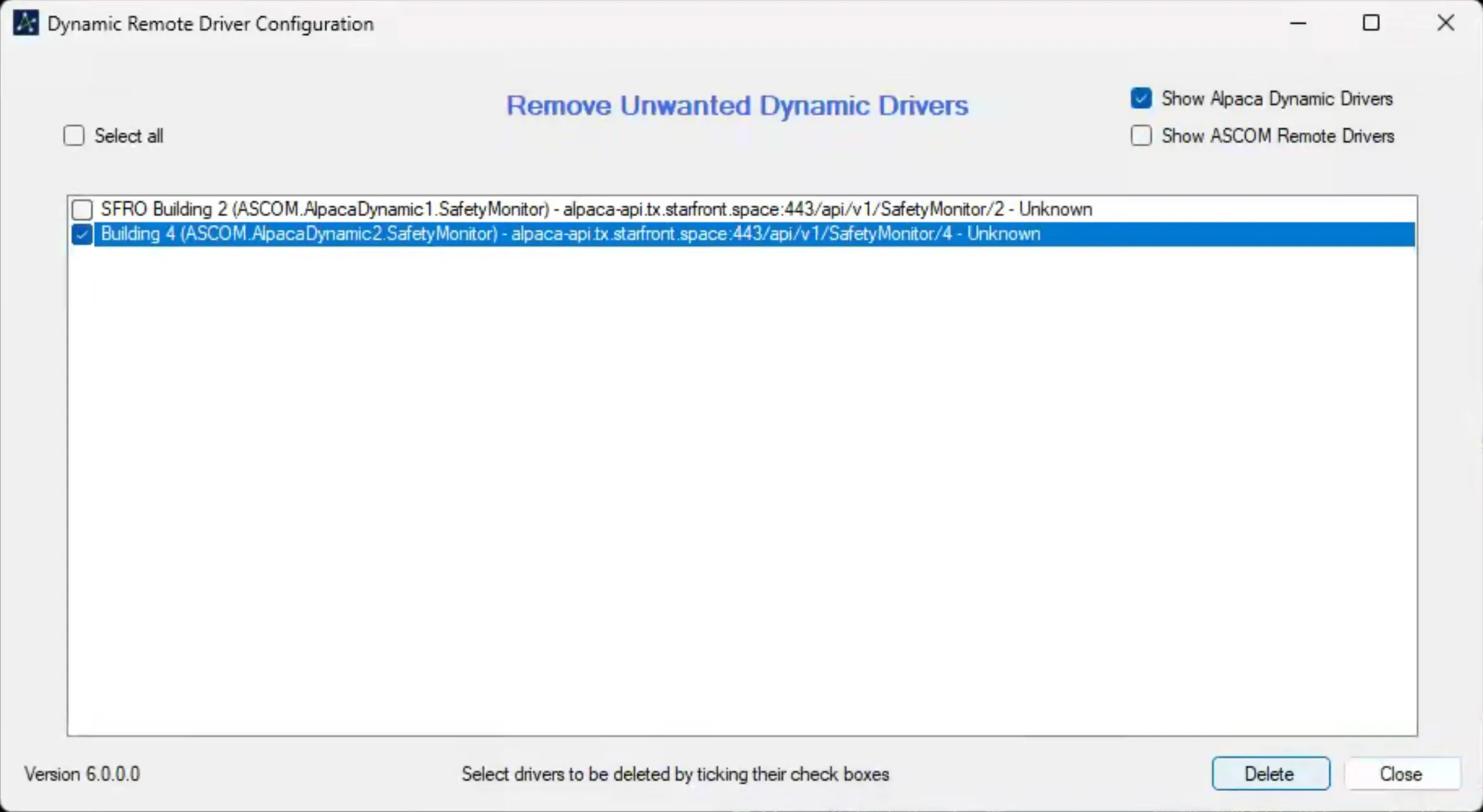Maximize the Dynamic Remote Driver Configuration window

tap(1371, 24)
